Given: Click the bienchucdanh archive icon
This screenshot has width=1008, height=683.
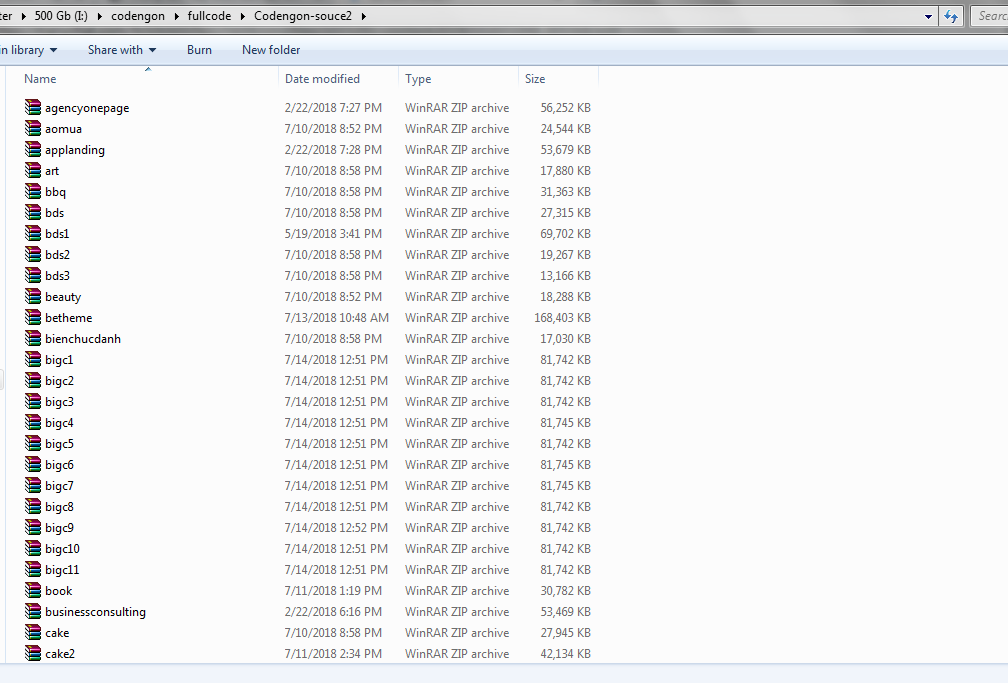Looking at the screenshot, I should tap(33, 338).
